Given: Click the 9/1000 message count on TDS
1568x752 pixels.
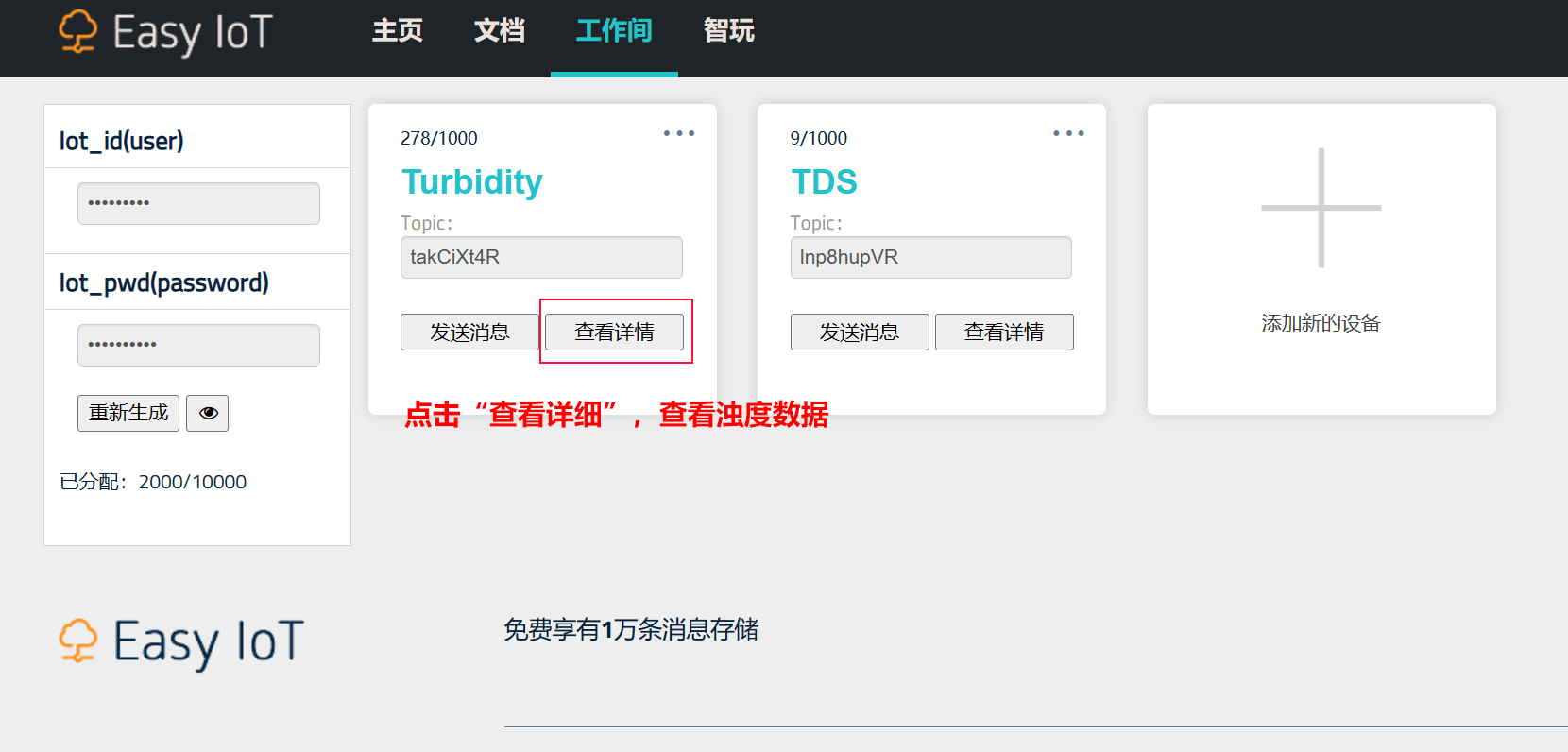Looking at the screenshot, I should (x=819, y=138).
